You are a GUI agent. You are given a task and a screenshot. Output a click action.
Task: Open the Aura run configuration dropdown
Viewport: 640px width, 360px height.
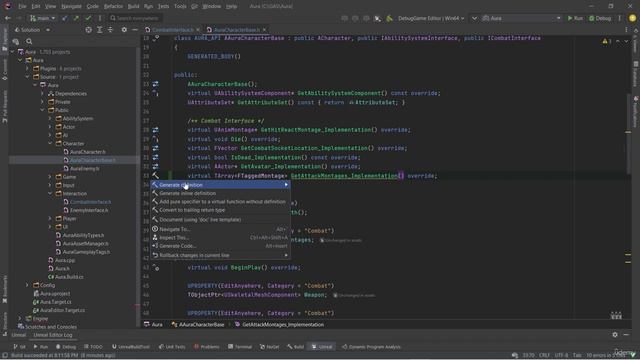click(522, 18)
